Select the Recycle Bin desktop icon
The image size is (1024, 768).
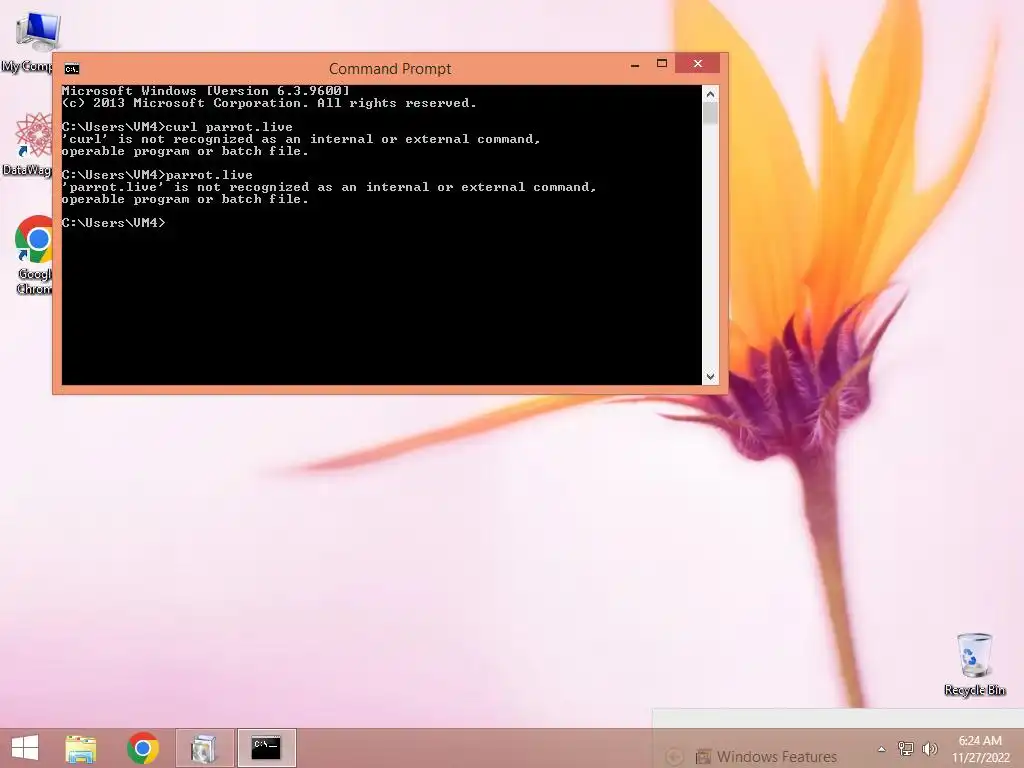click(974, 664)
